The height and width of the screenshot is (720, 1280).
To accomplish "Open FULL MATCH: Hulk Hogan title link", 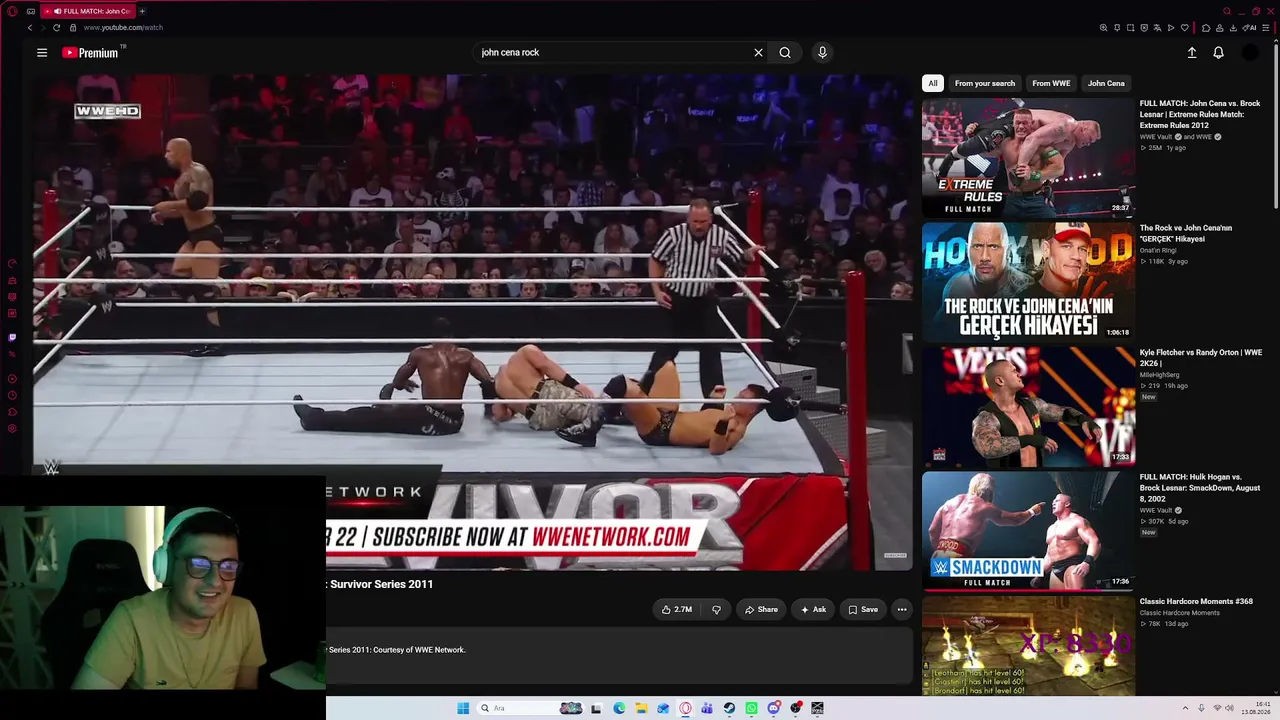I will (1200, 488).
